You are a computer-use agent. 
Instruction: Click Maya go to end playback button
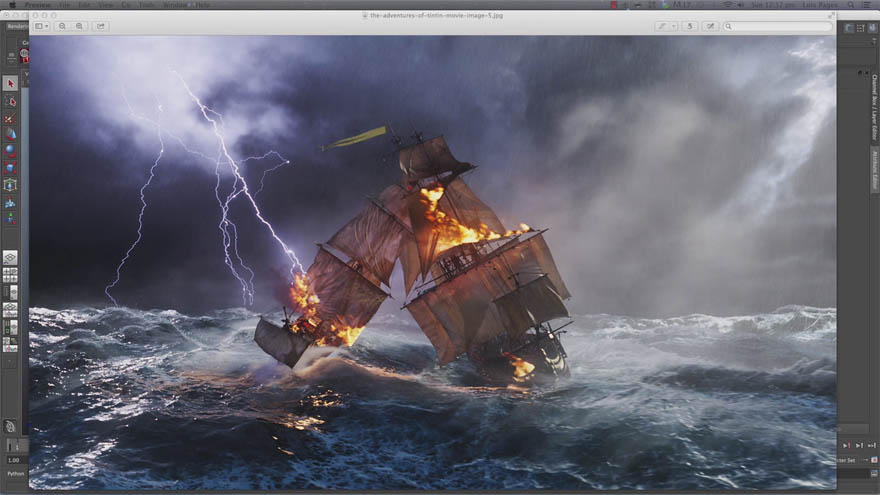pyautogui.click(x=872, y=446)
